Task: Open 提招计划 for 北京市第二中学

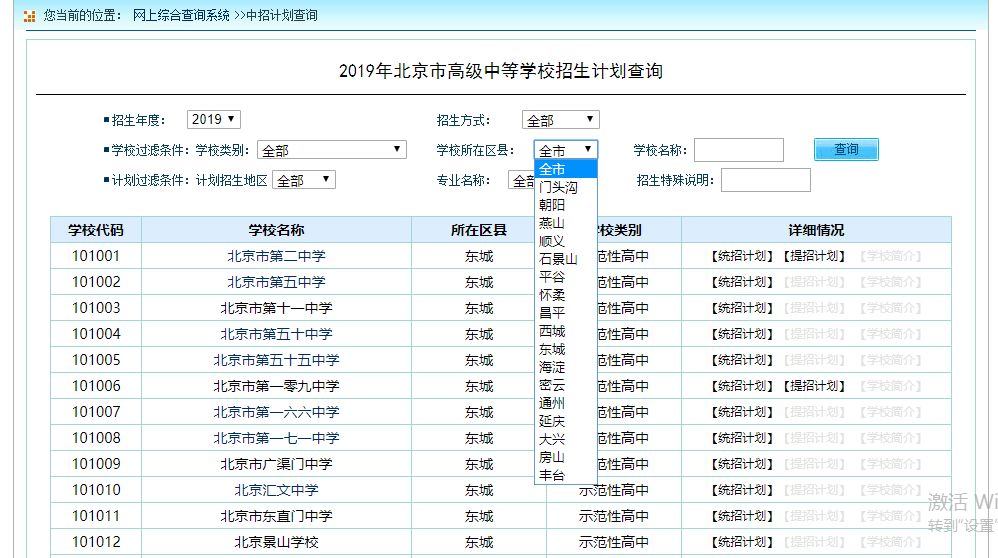Action: point(814,256)
